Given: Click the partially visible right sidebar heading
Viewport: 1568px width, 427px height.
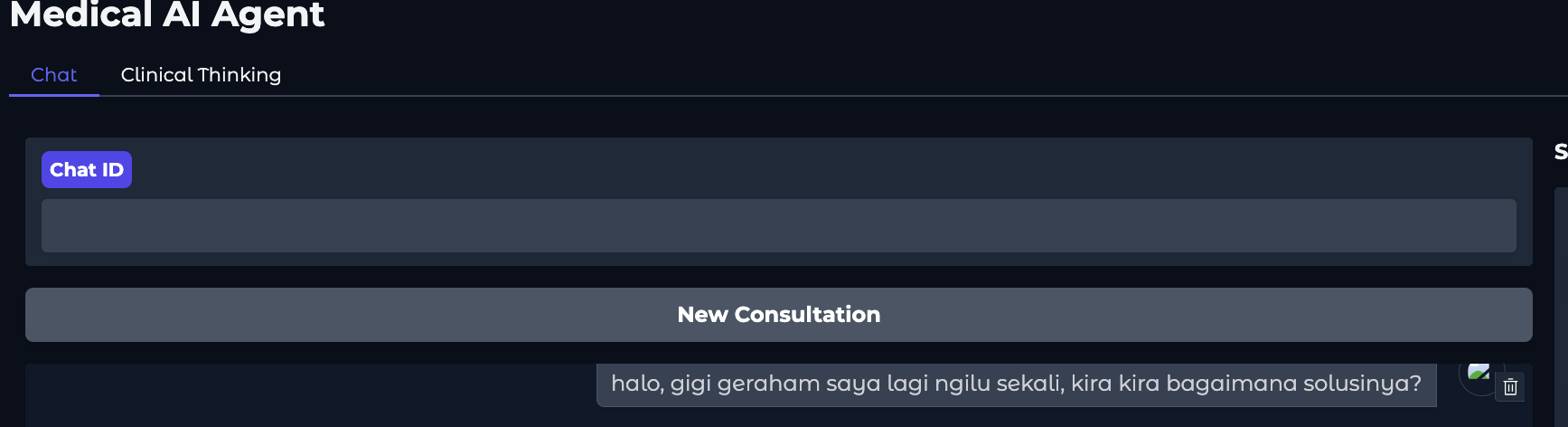Looking at the screenshot, I should coord(1560,152).
